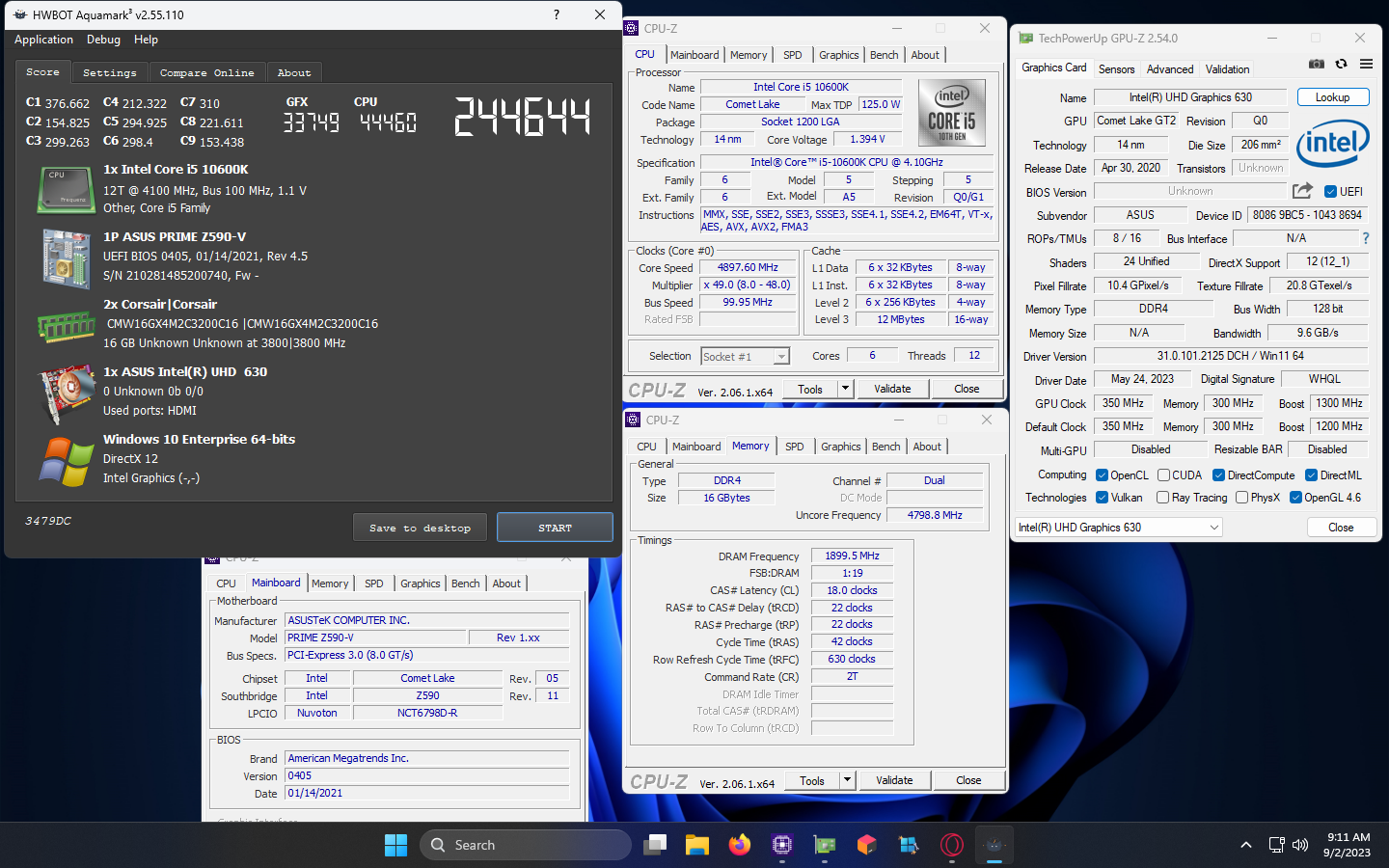Image resolution: width=1389 pixels, height=868 pixels.
Task: Click the graphics card icon in Aquamark
Action: (x=66, y=393)
